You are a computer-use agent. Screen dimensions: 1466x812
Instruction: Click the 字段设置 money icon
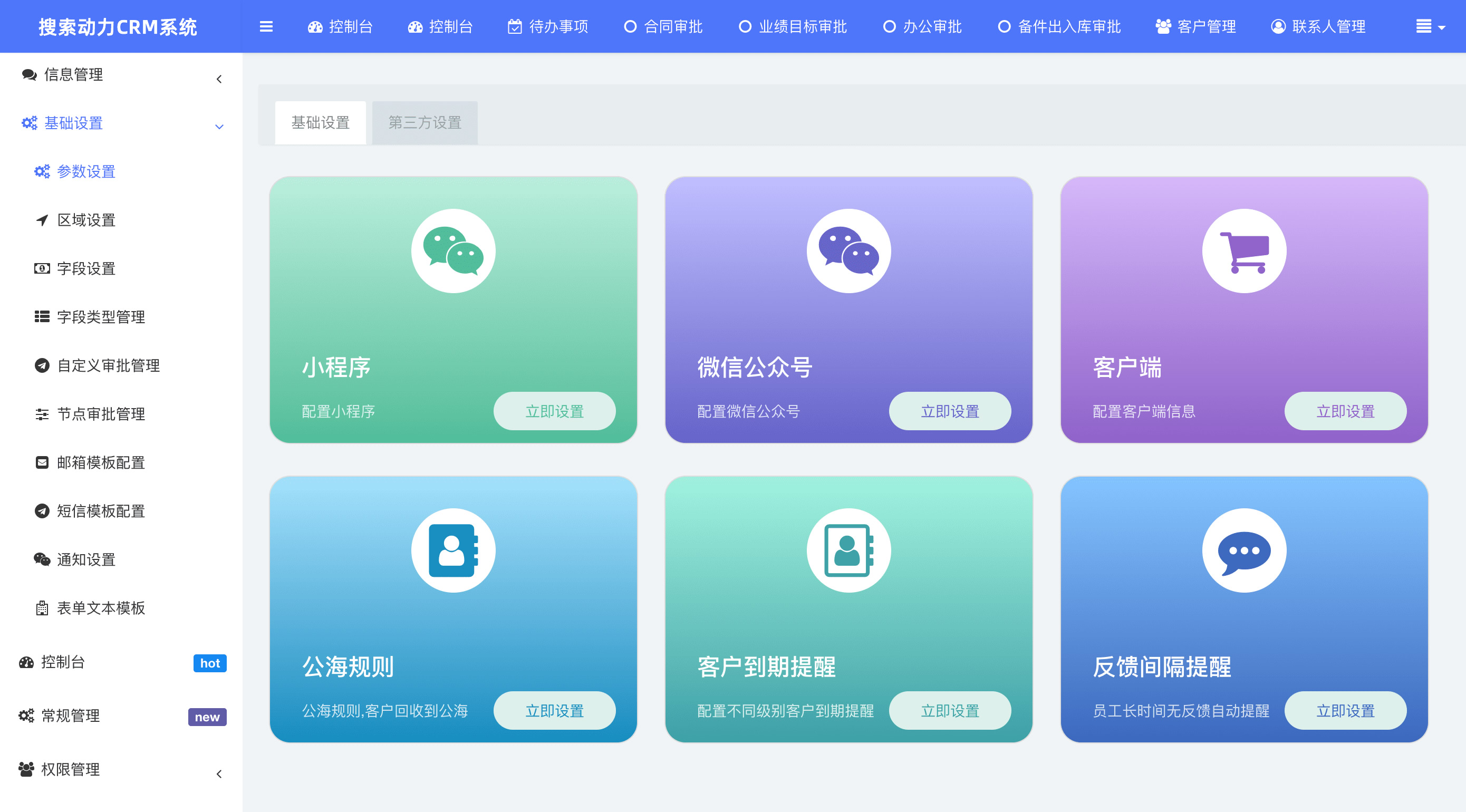(42, 268)
